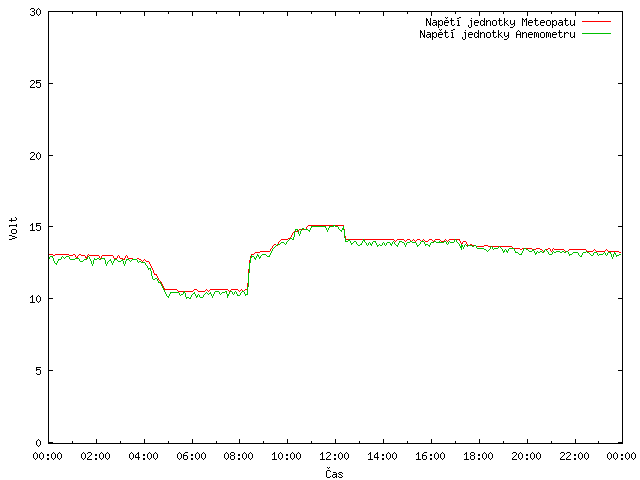This screenshot has height=480, width=640.
Task: Click the y-axis value 20
Action: coord(36,156)
